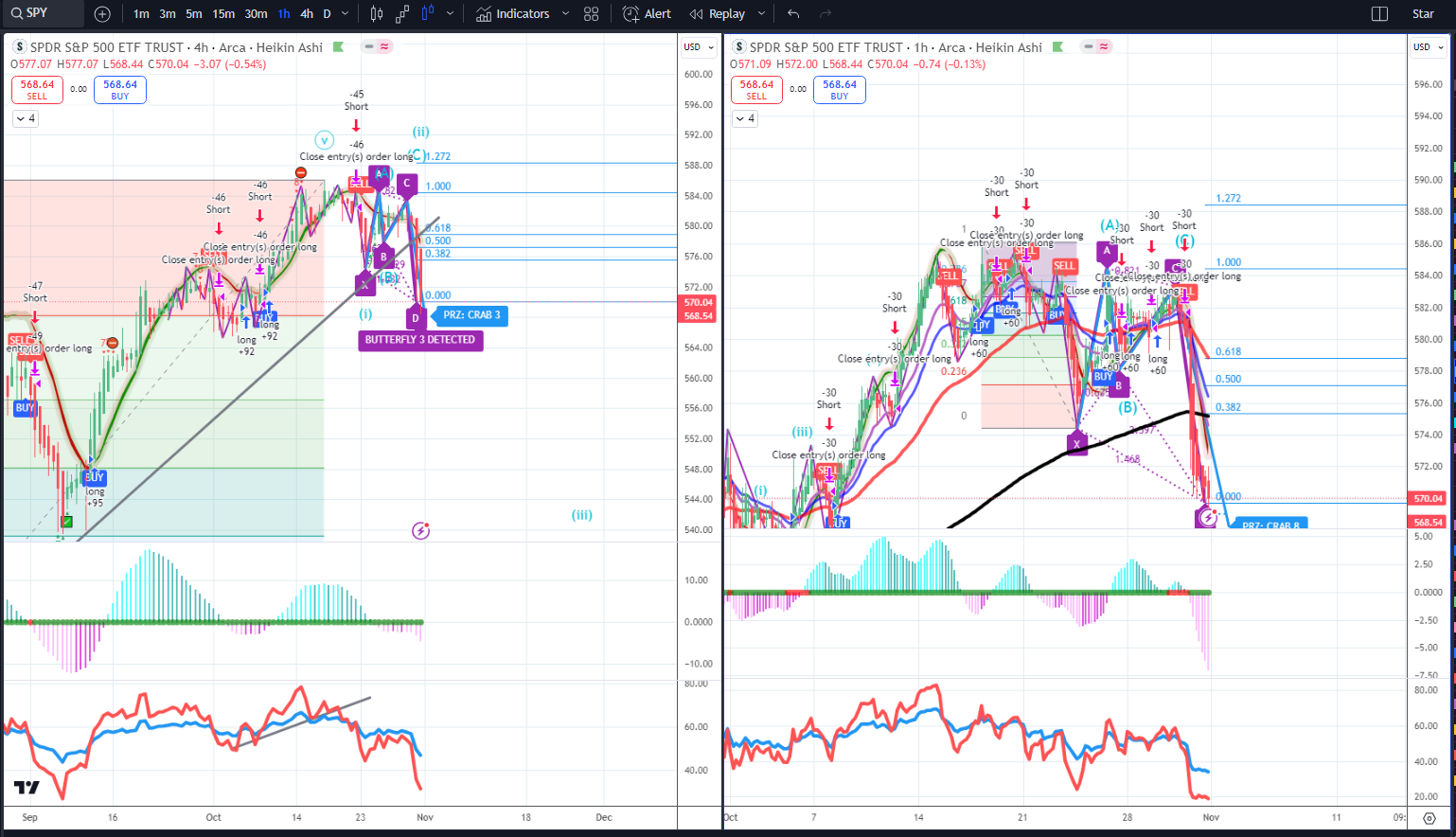1456x837 pixels.
Task: Open the Indicators dialog
Action: (x=512, y=14)
